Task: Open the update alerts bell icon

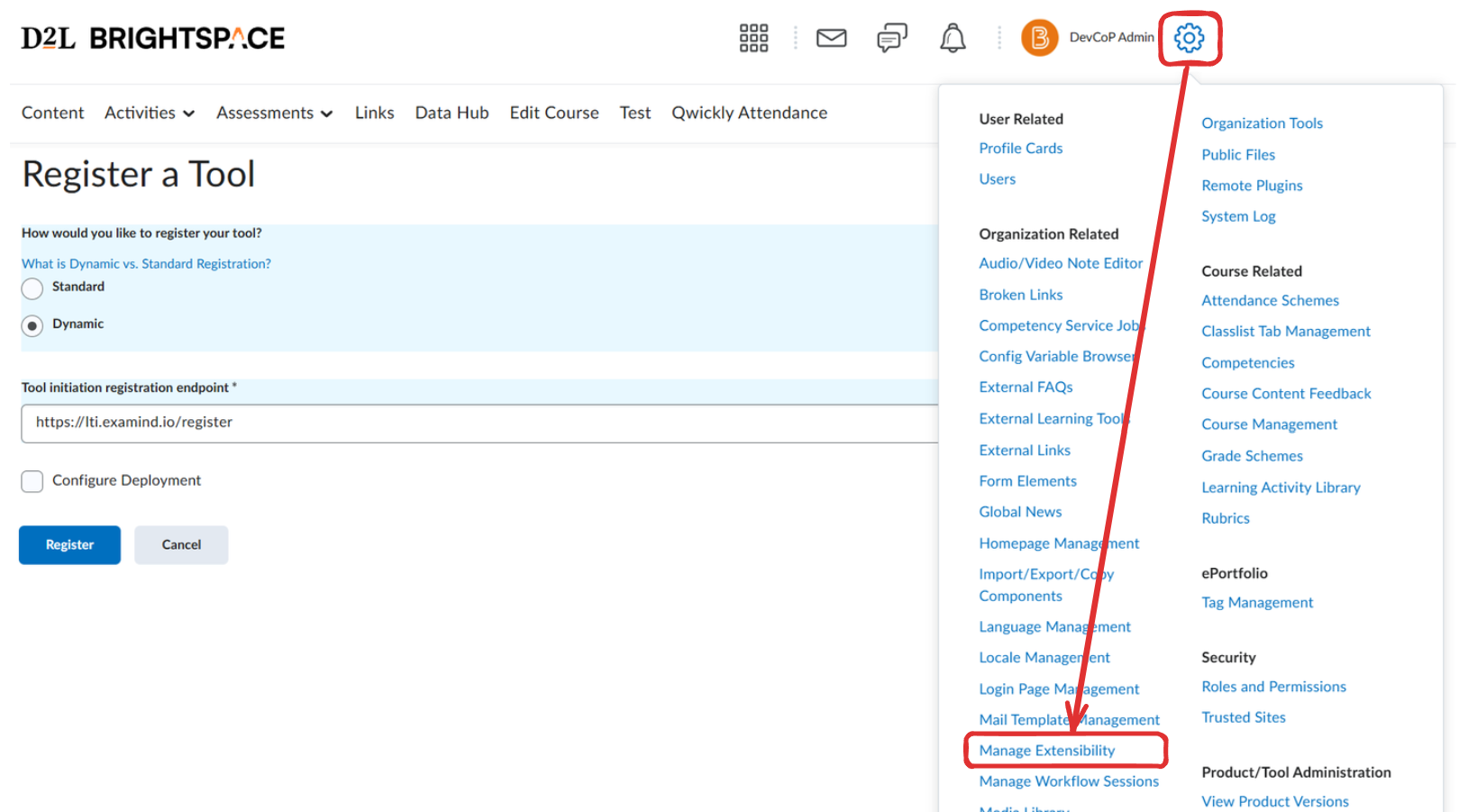Action: (x=953, y=38)
